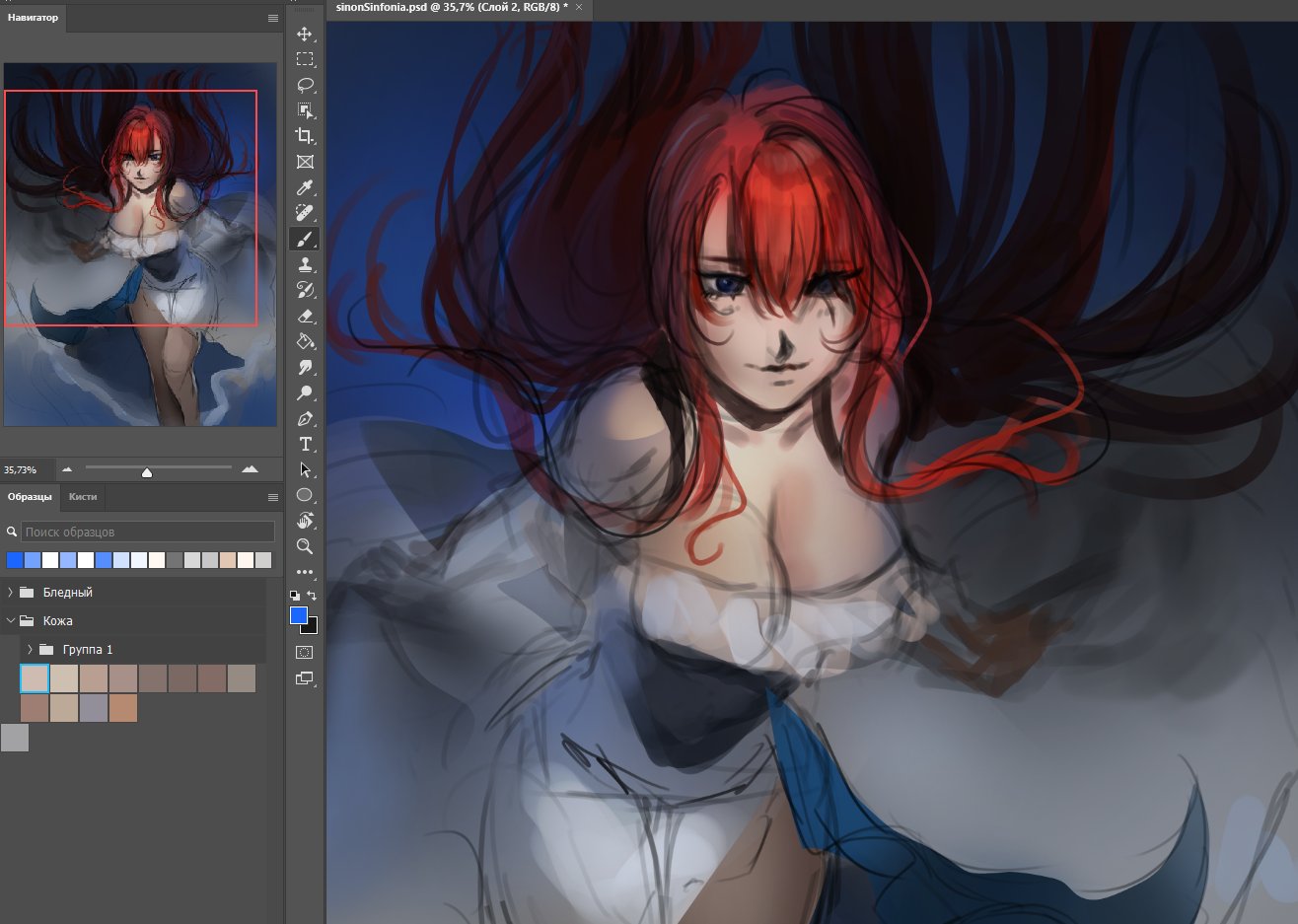Click the navigator zoom in mountain icon

tap(250, 469)
